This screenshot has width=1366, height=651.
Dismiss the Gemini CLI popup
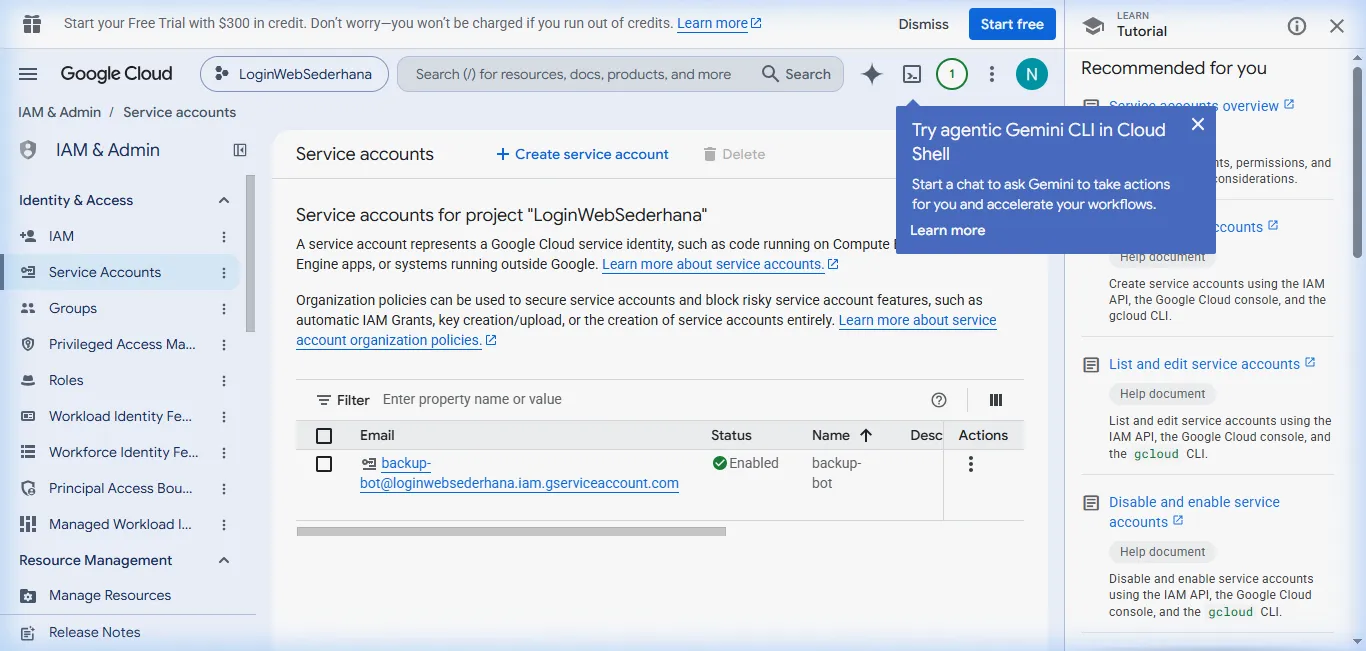tap(1198, 124)
